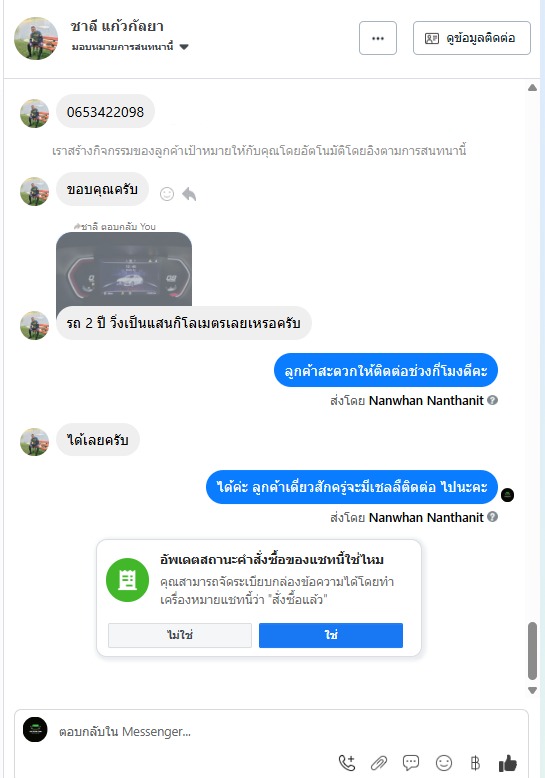Open the car dashboard image thumbnail
The image size is (545, 778).
(x=124, y=269)
